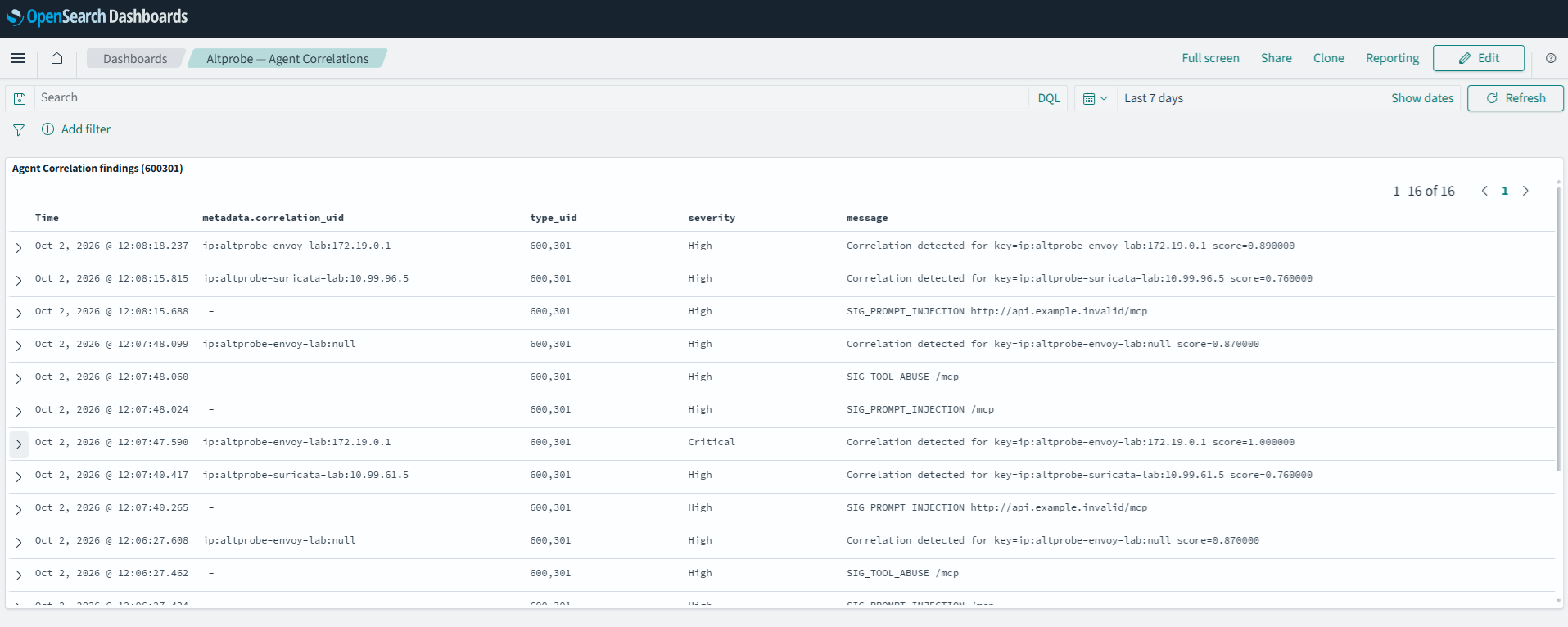Click cell ip:altprobe-suricata-lab:10.99.61.5
The width and height of the screenshot is (1568, 627).
click(x=305, y=475)
